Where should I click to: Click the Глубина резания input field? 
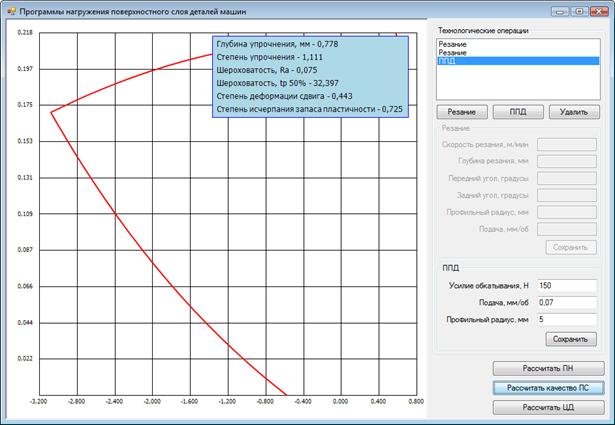click(x=566, y=161)
